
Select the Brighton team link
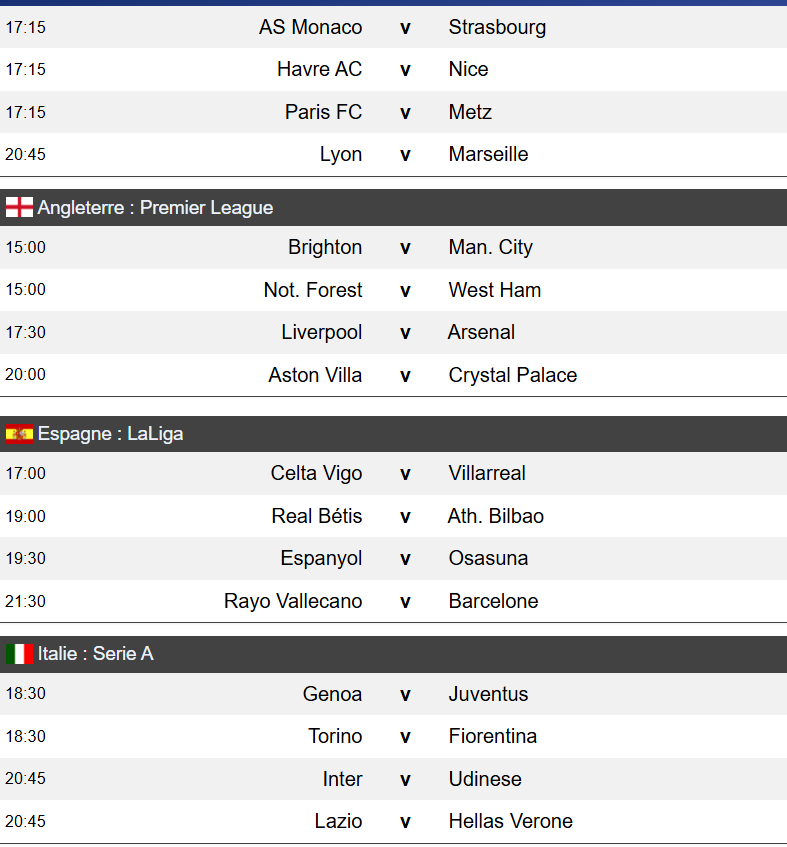point(325,247)
